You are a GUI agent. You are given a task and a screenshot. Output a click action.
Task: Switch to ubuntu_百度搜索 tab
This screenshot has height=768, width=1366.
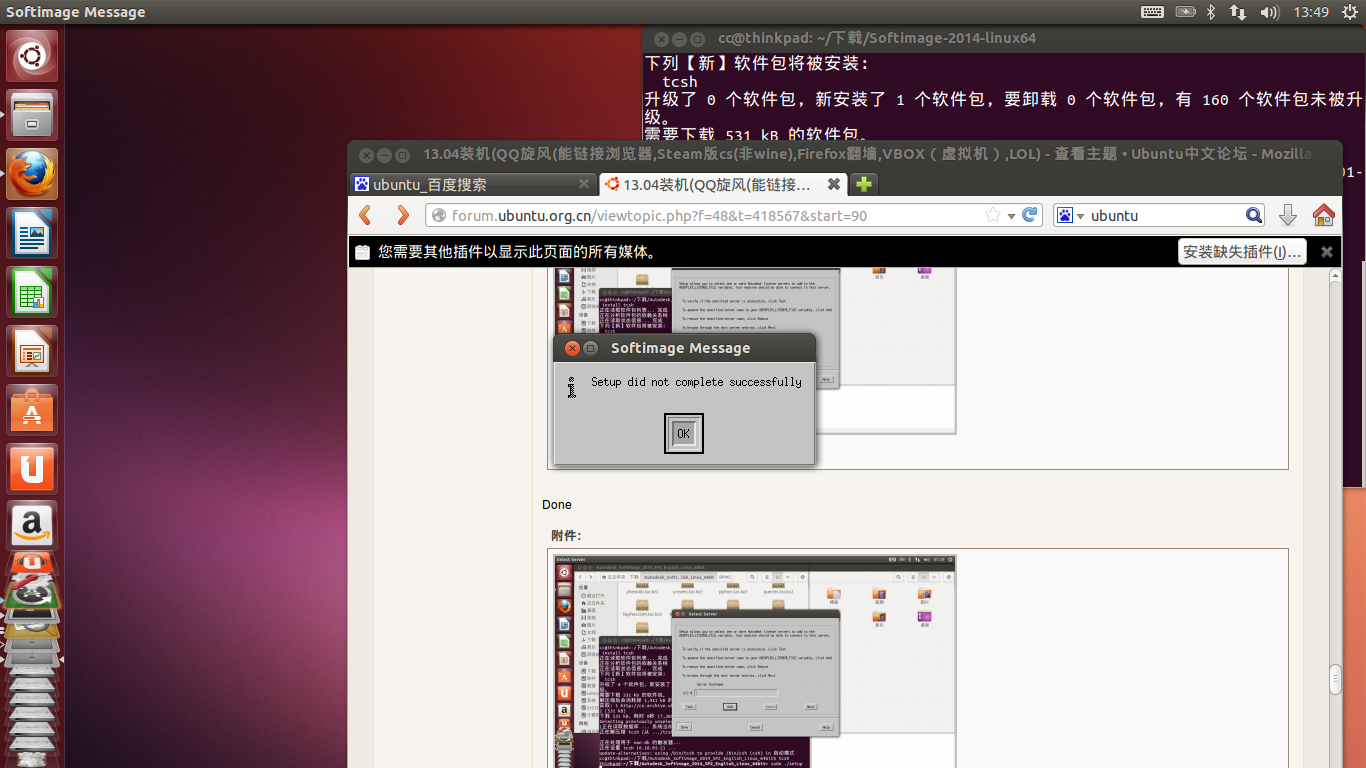point(473,184)
